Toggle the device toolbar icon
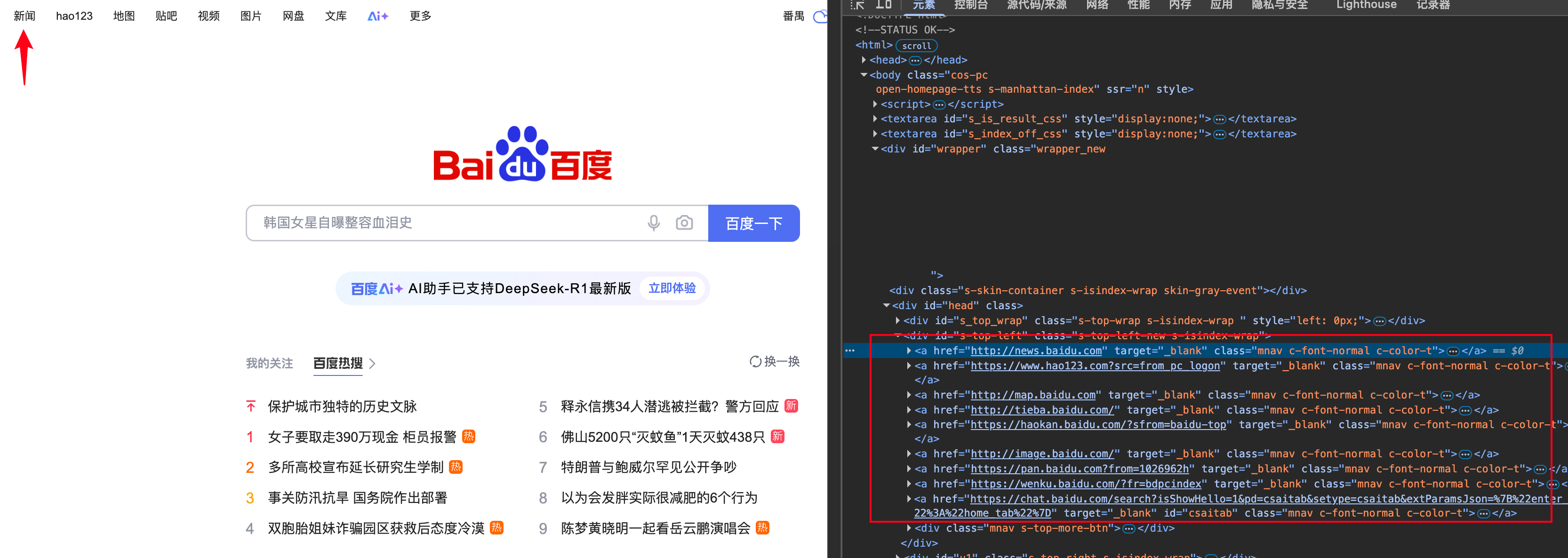Image resolution: width=1568 pixels, height=558 pixels. [884, 5]
